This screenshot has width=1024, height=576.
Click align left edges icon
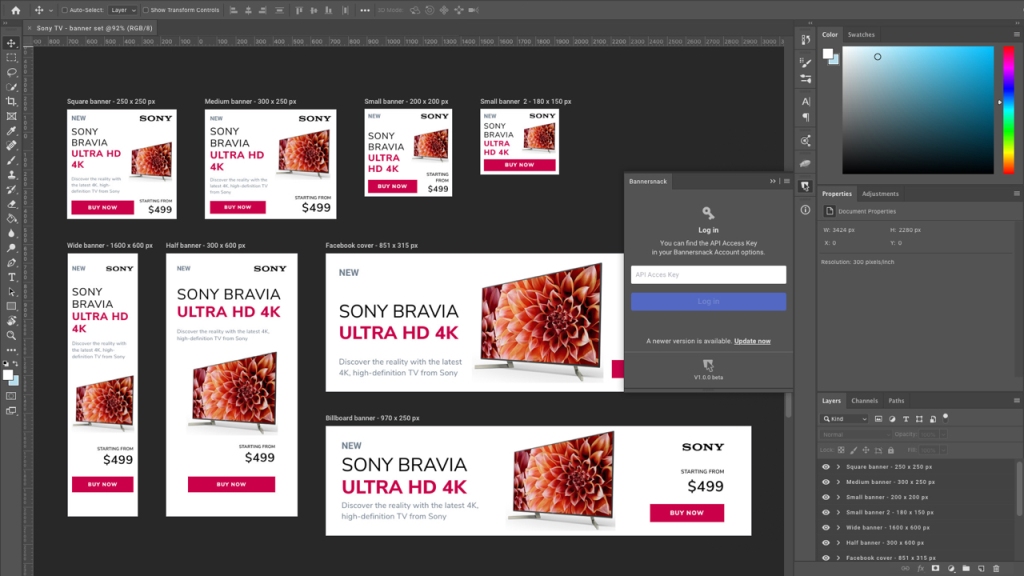tap(233, 10)
